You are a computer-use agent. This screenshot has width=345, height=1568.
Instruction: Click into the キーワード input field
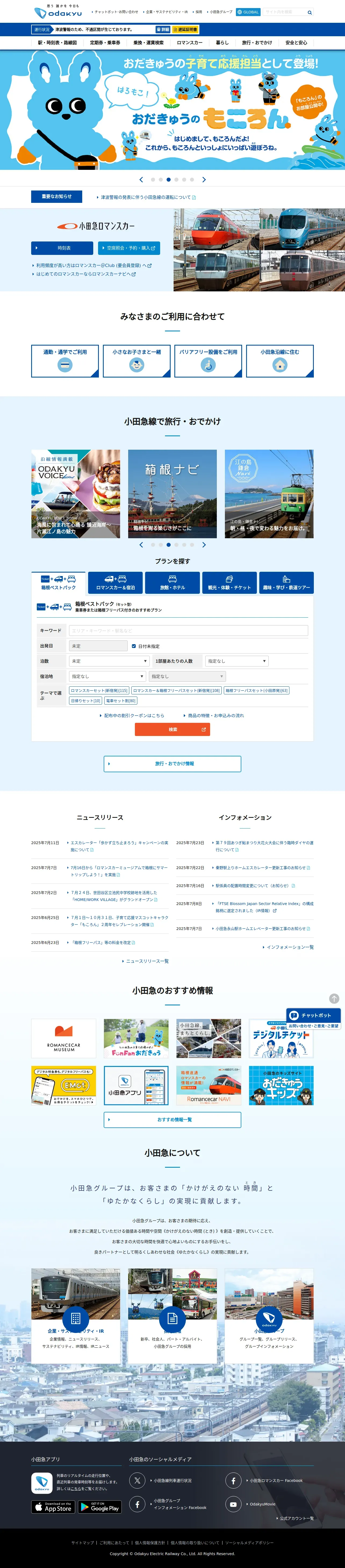(188, 631)
